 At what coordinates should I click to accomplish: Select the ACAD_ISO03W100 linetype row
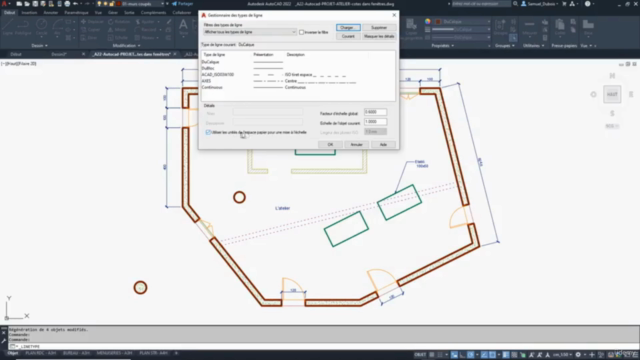(x=298, y=75)
